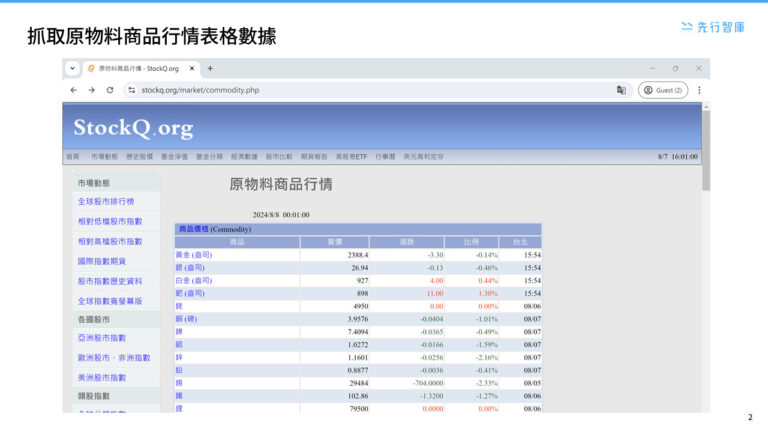
Task: Click the browser forward arrow
Action: pos(92,90)
